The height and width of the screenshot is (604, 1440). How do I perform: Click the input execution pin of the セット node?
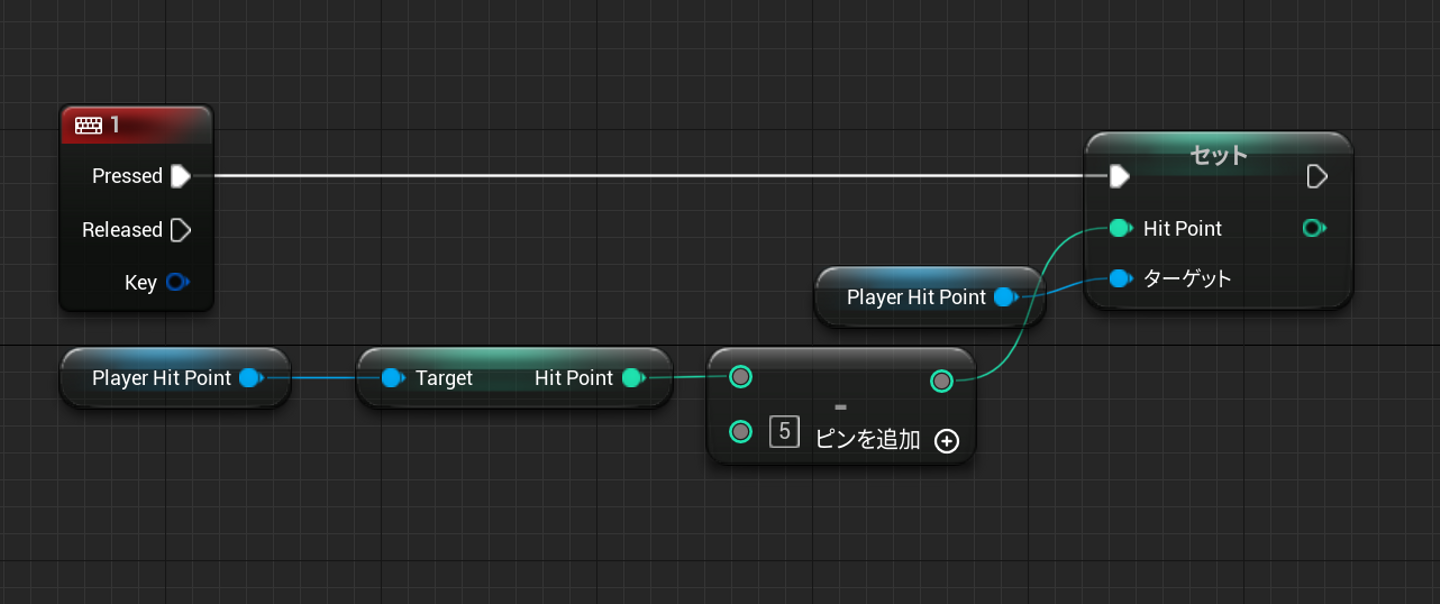(1119, 176)
